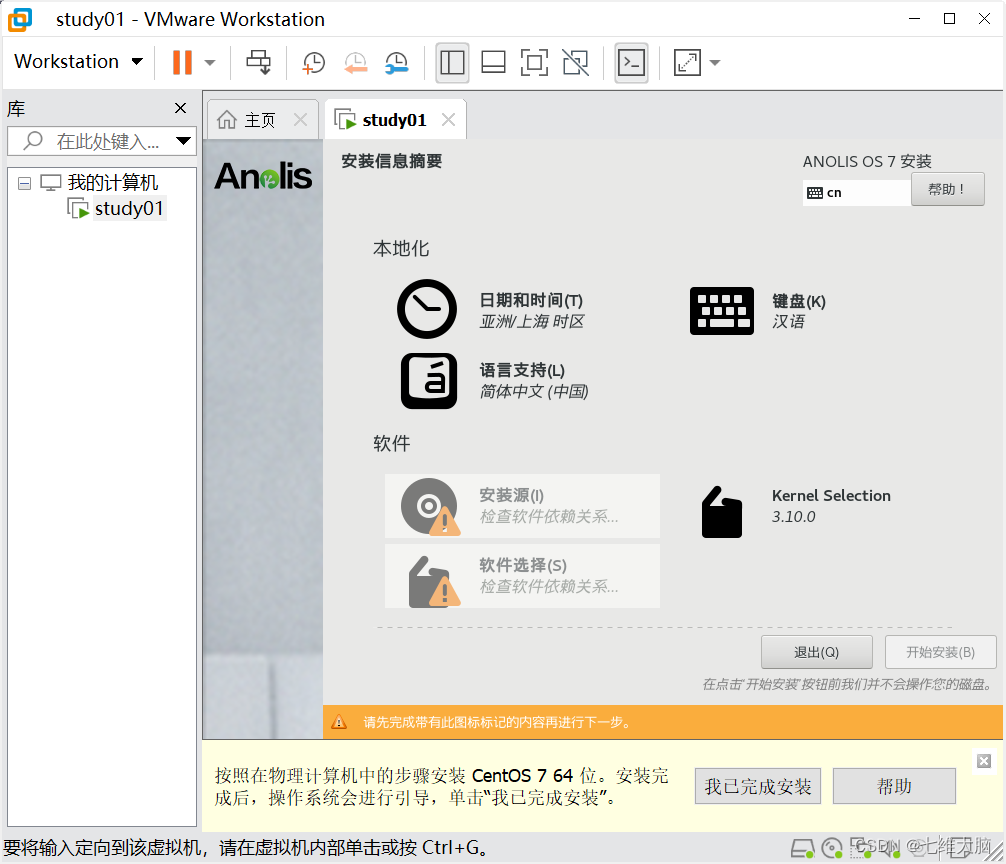1006x864 pixels.
Task: Open Installation Source disc icon
Action: coord(430,507)
